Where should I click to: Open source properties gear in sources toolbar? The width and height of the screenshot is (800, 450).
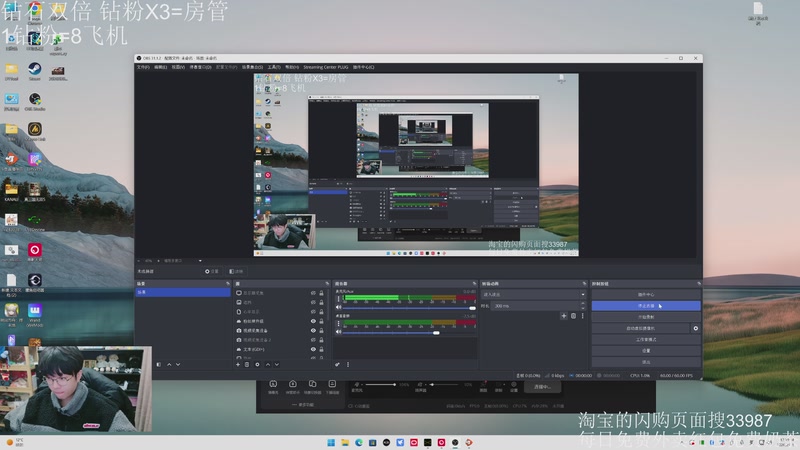[257, 365]
